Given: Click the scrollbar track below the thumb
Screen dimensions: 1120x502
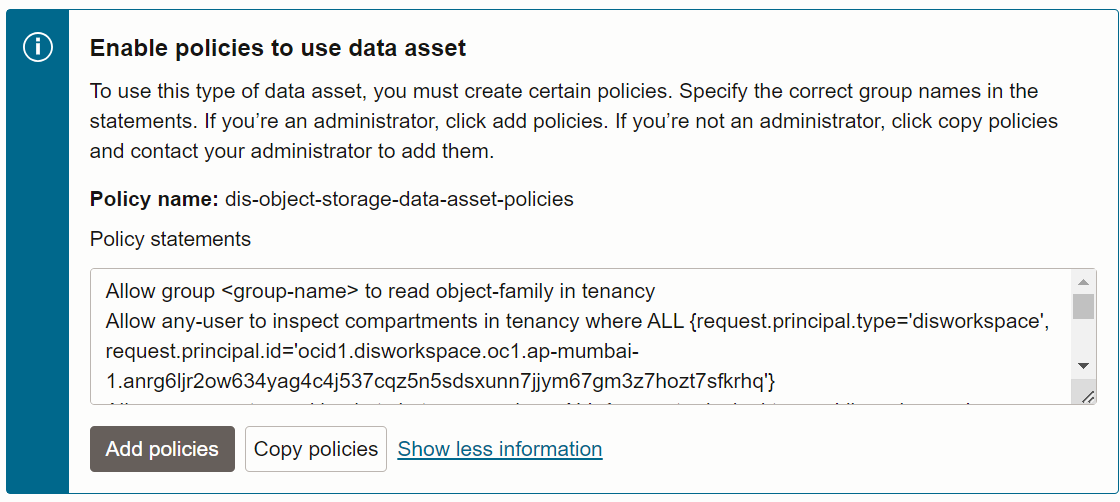Looking at the screenshot, I should point(1083,338).
